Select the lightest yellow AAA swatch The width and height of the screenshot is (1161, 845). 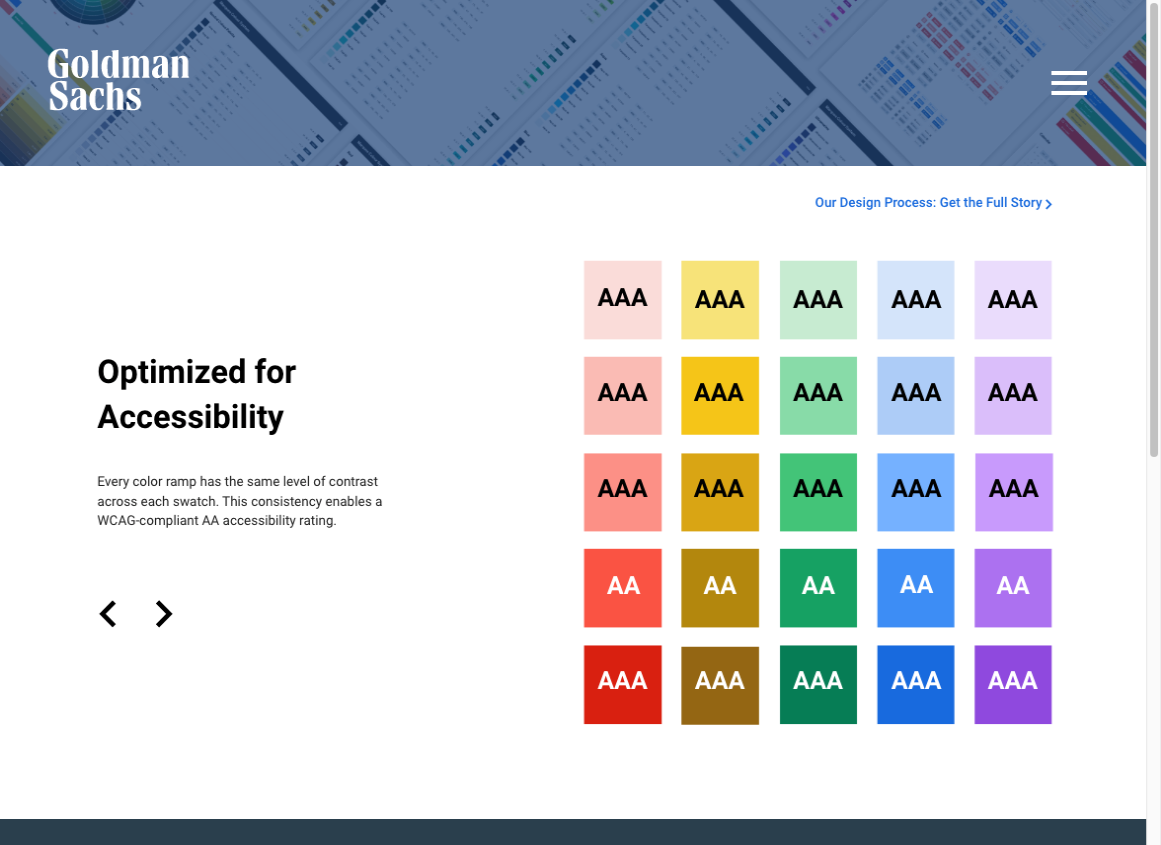[720, 300]
